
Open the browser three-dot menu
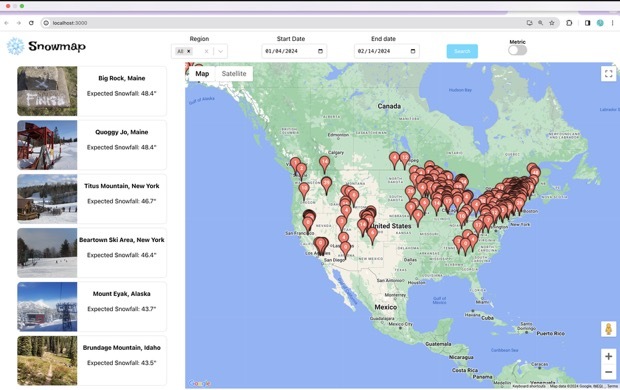(612, 23)
